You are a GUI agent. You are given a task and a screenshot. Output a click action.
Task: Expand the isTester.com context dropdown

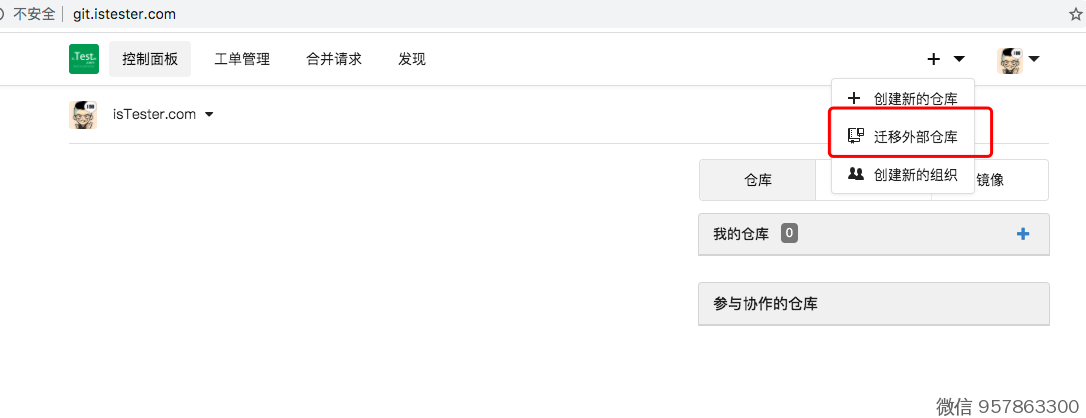(209, 115)
